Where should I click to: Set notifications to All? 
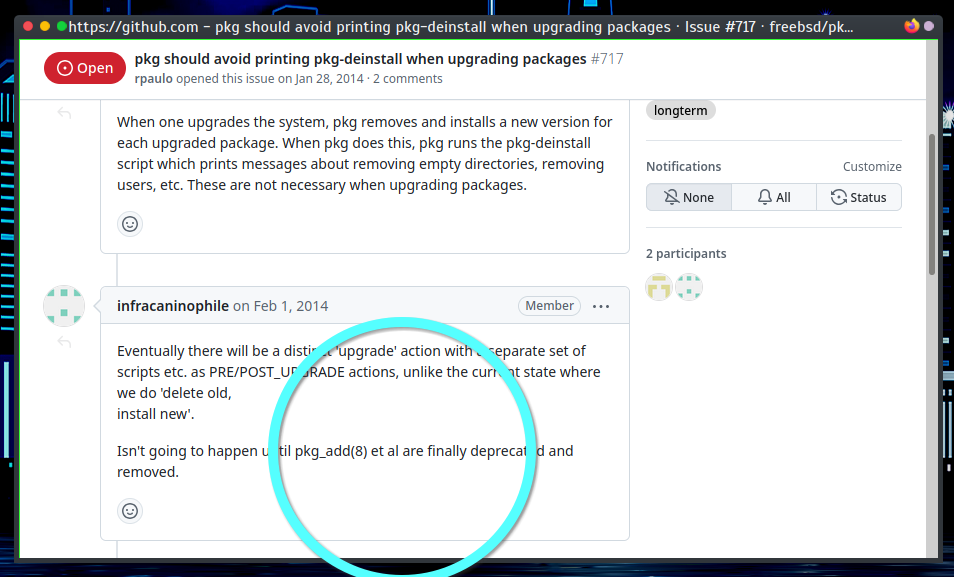click(774, 197)
